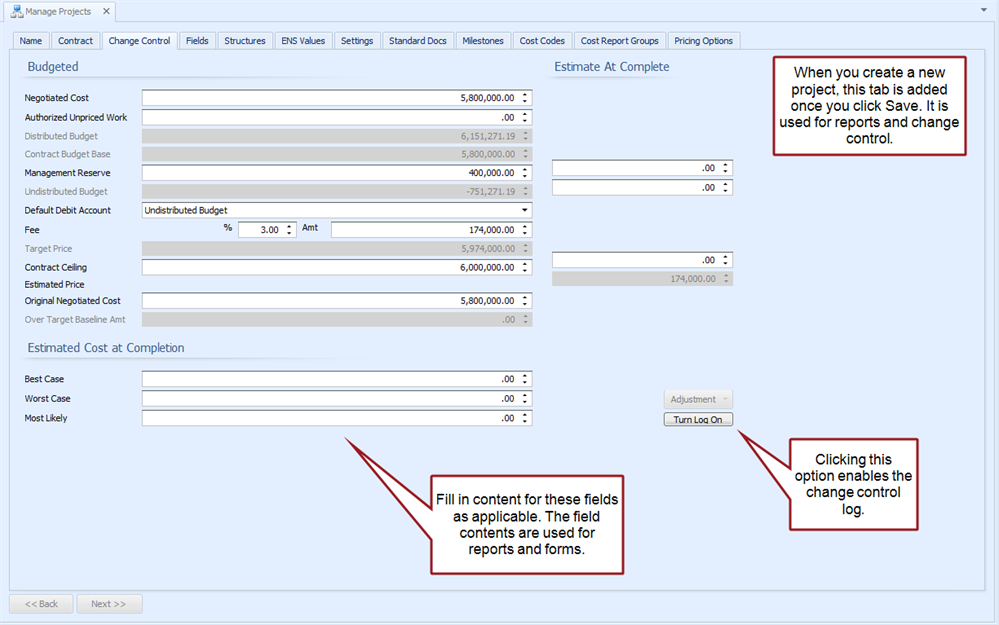Click the Turn Log On button
The image size is (999, 625).
698,420
